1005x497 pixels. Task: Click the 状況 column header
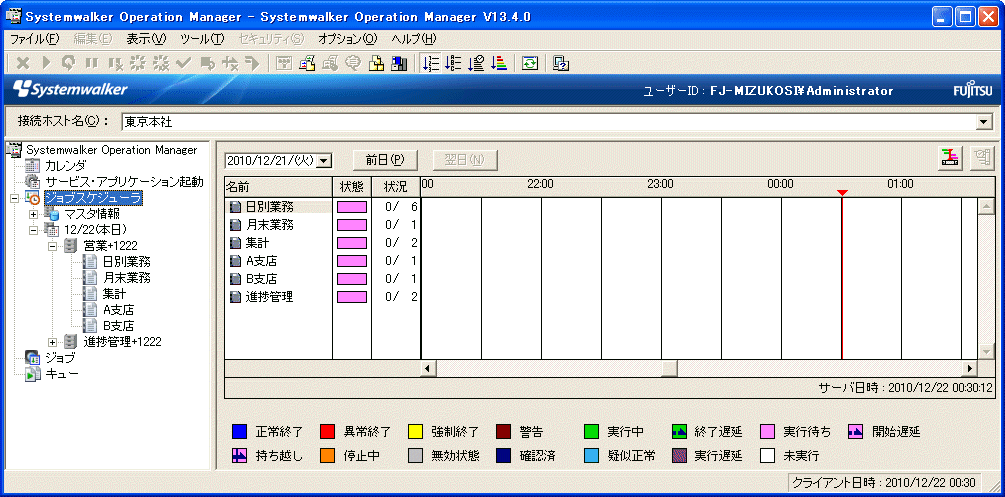click(x=395, y=187)
